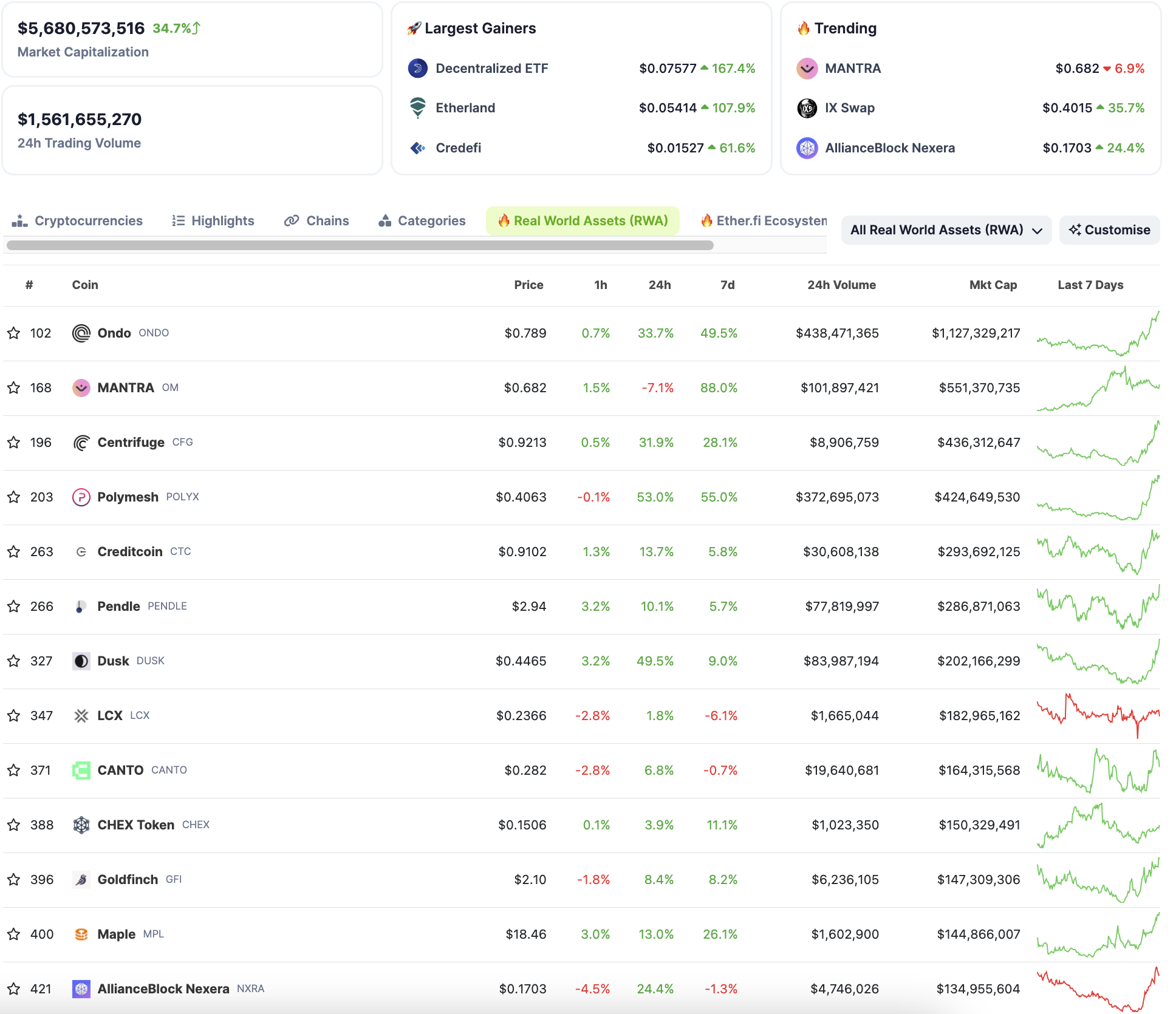Click Etherland logo in Largest Gainers

(x=418, y=108)
